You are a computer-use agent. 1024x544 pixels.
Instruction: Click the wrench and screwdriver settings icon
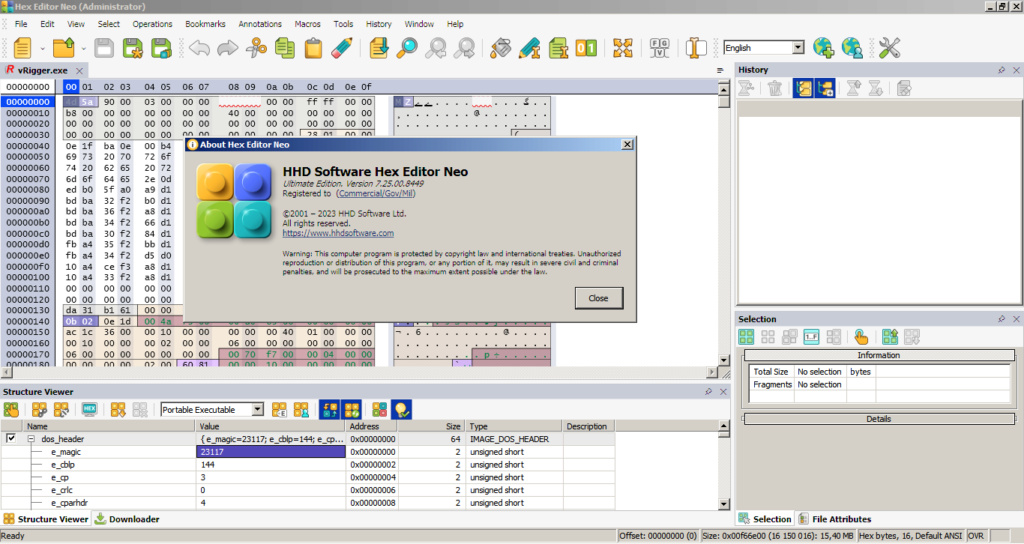(x=889, y=48)
